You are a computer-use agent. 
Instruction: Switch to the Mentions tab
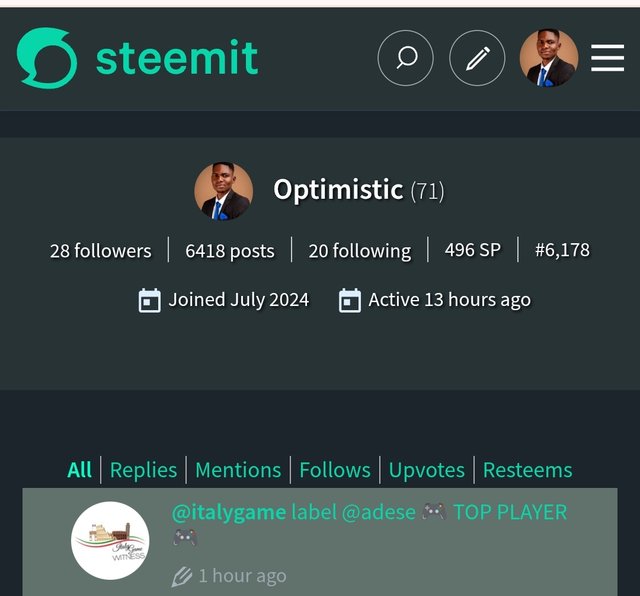point(238,470)
